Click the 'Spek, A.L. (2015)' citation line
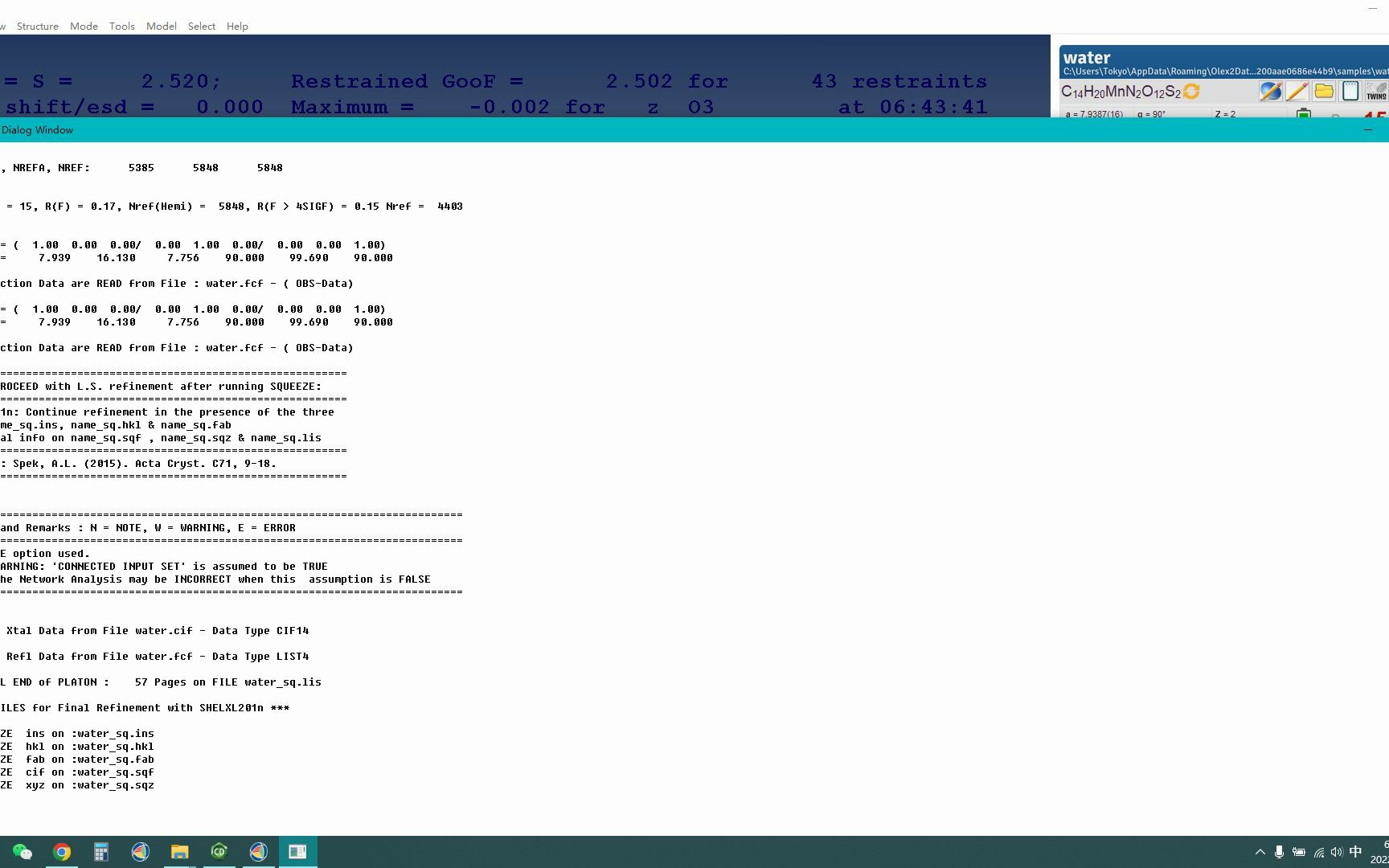 click(x=138, y=464)
